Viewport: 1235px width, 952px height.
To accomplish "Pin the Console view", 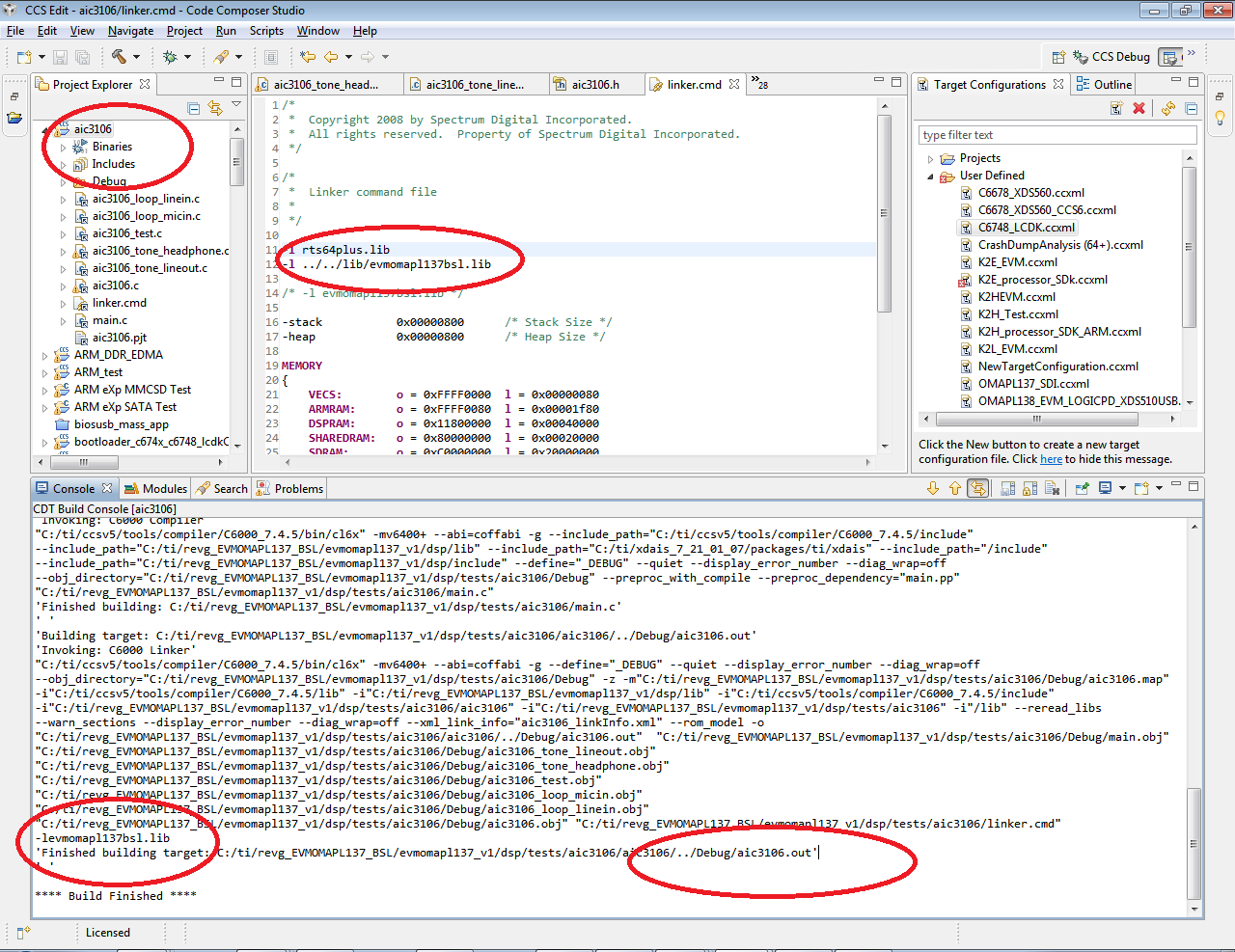I will pos(1083,488).
